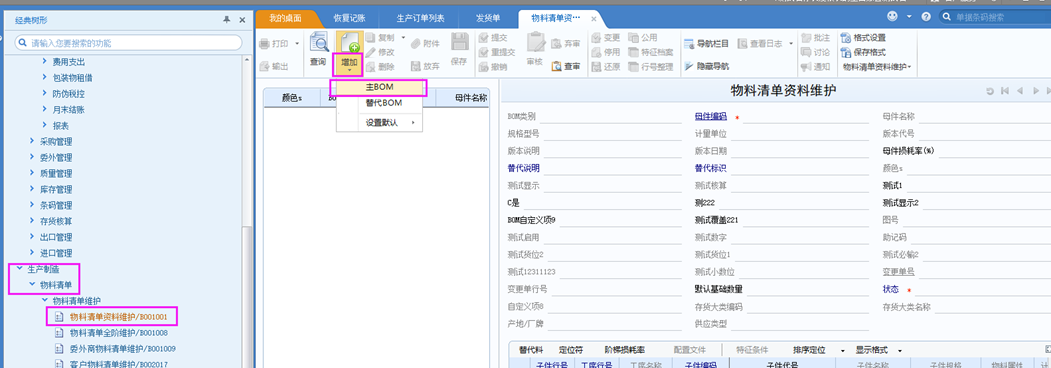The height and width of the screenshot is (368, 1051).
Task: Click the function search input field
Action: pyautogui.click(x=128, y=43)
